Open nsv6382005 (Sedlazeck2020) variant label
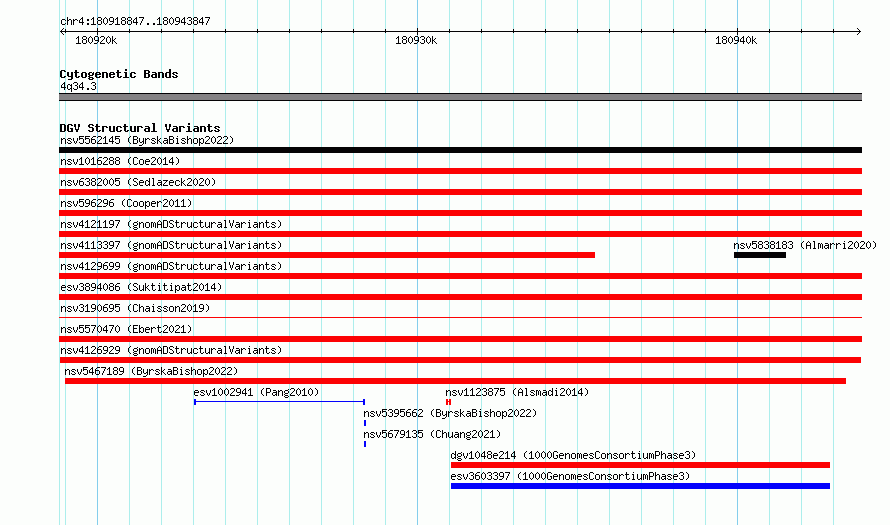Screen dimensions: 890x525 pos(138,182)
